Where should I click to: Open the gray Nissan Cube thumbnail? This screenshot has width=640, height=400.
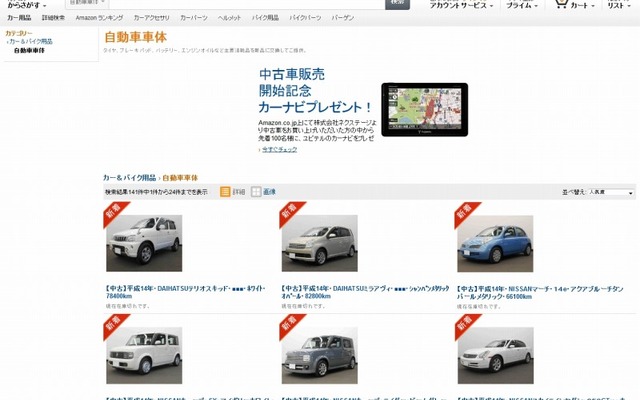[320, 356]
